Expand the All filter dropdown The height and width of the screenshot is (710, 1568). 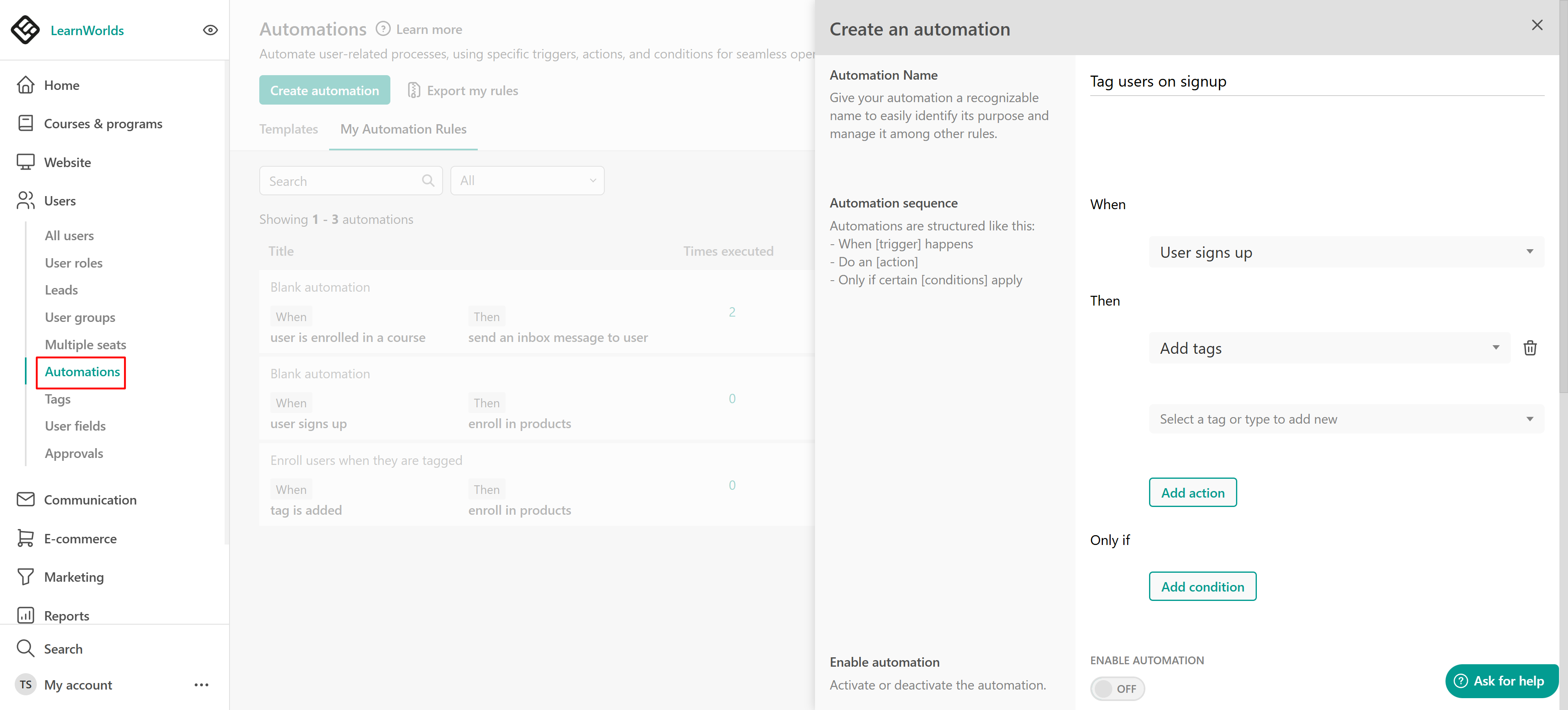pos(527,181)
